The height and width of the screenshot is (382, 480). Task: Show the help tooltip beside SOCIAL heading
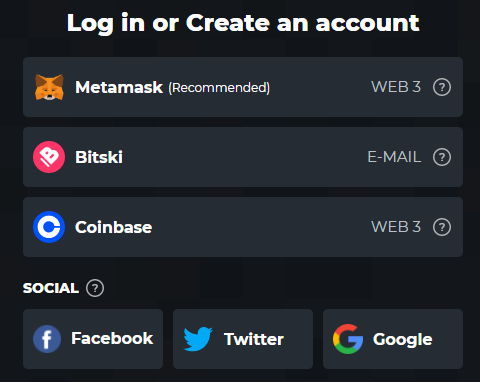coord(95,288)
